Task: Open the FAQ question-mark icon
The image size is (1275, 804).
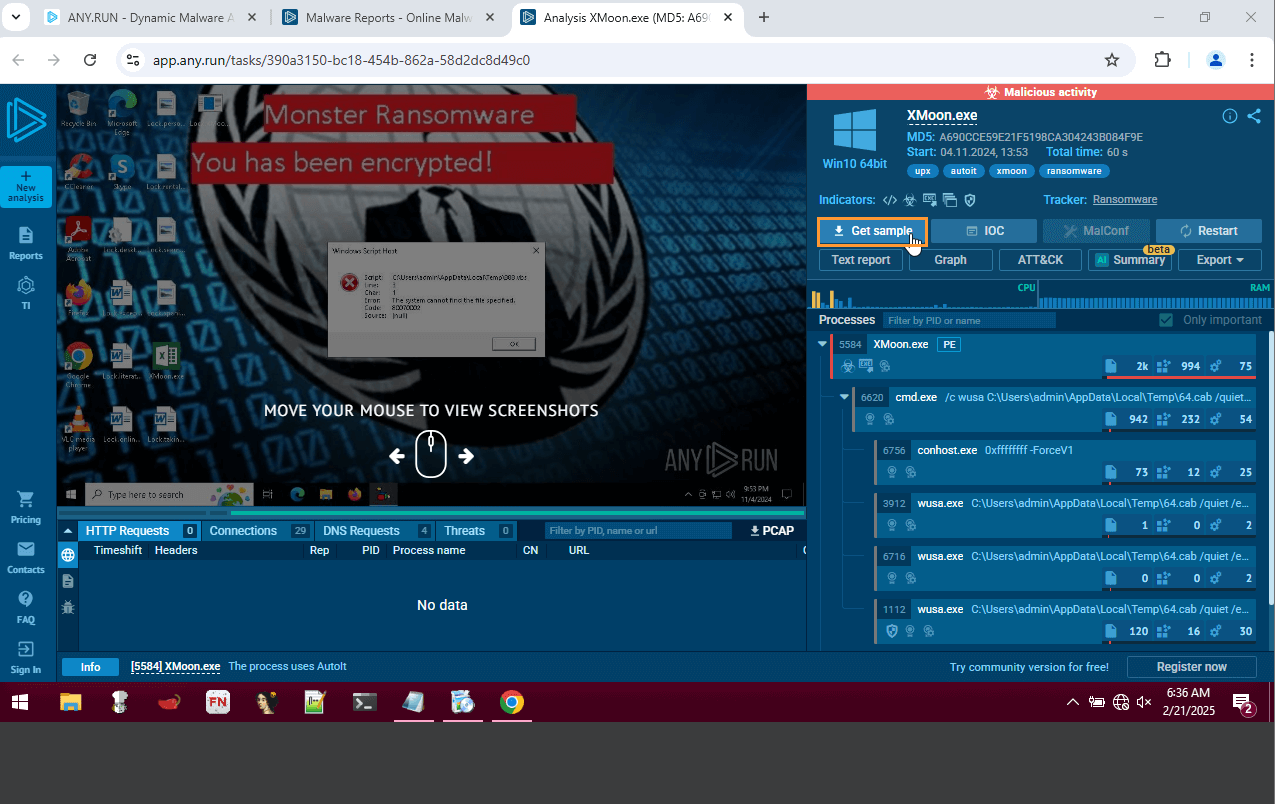Action: coord(26,606)
